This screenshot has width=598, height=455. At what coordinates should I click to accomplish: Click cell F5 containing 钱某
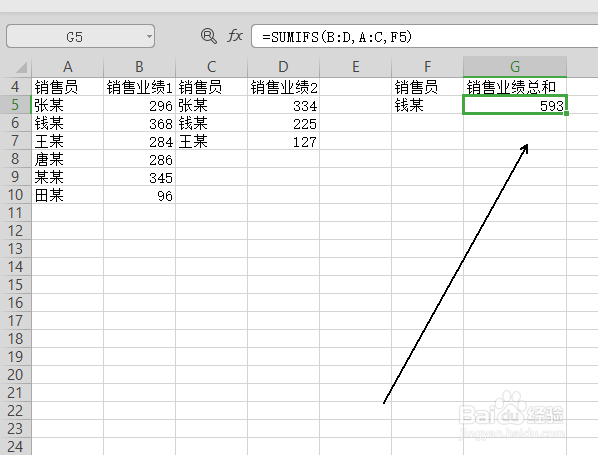pyautogui.click(x=428, y=105)
